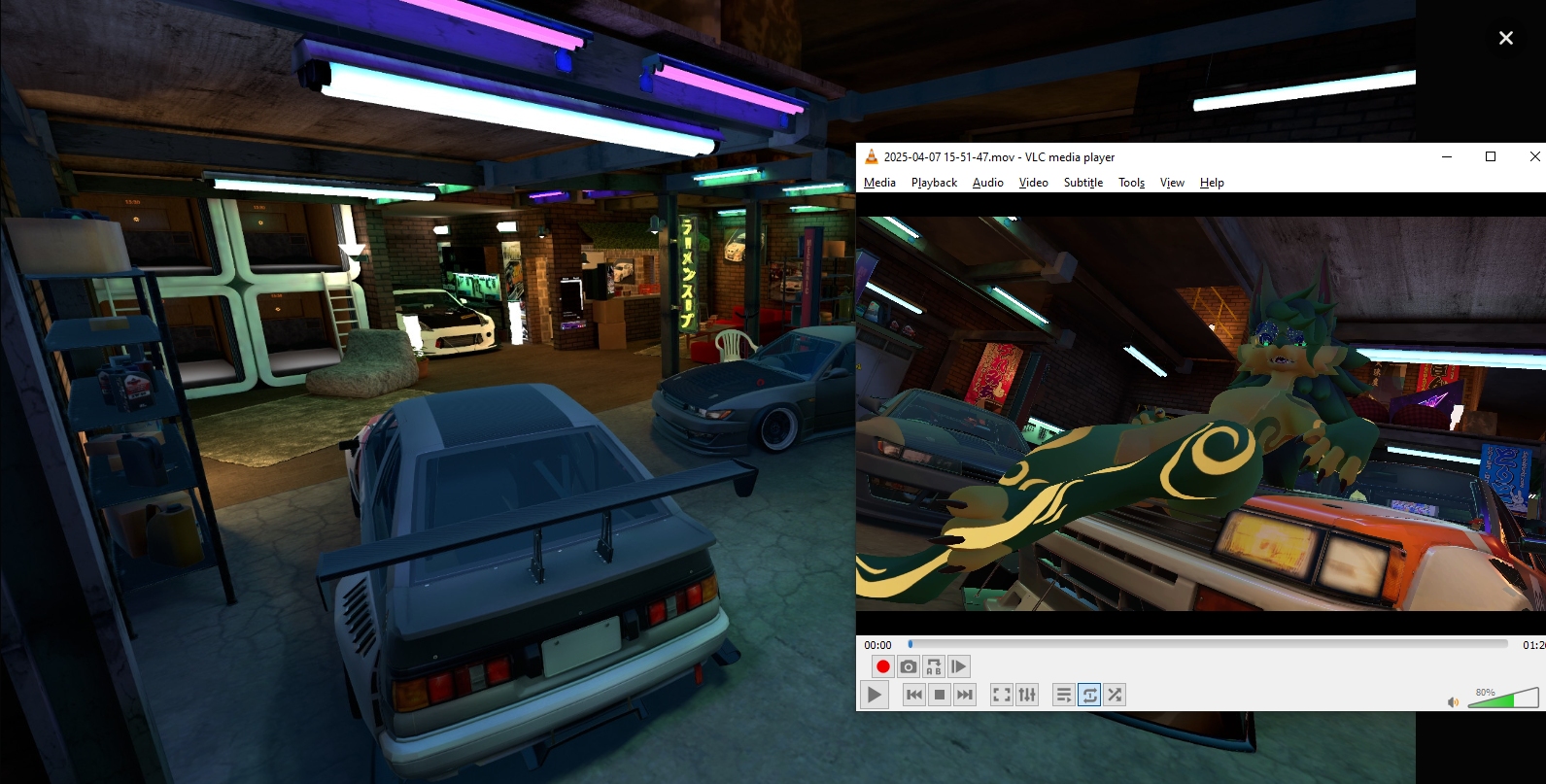This screenshot has width=1546, height=784.
Task: Skip to the next media item
Action: coord(964,695)
